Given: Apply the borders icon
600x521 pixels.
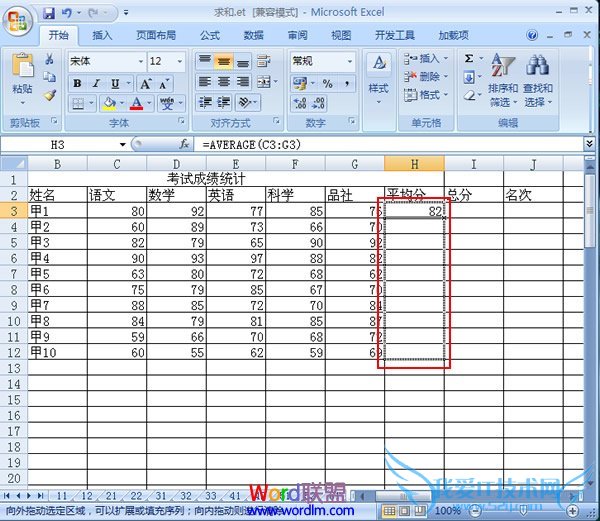Looking at the screenshot, I should 78,103.
